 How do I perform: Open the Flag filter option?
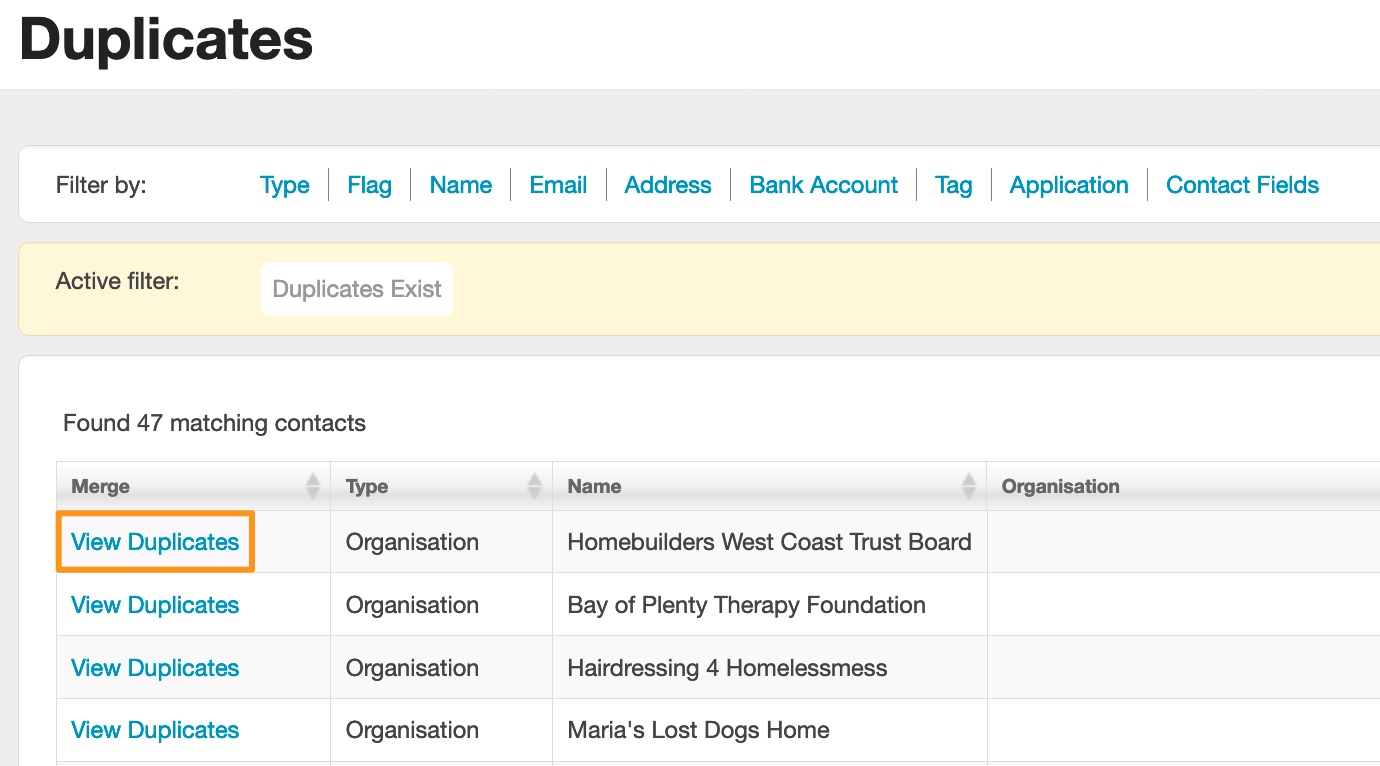point(369,185)
